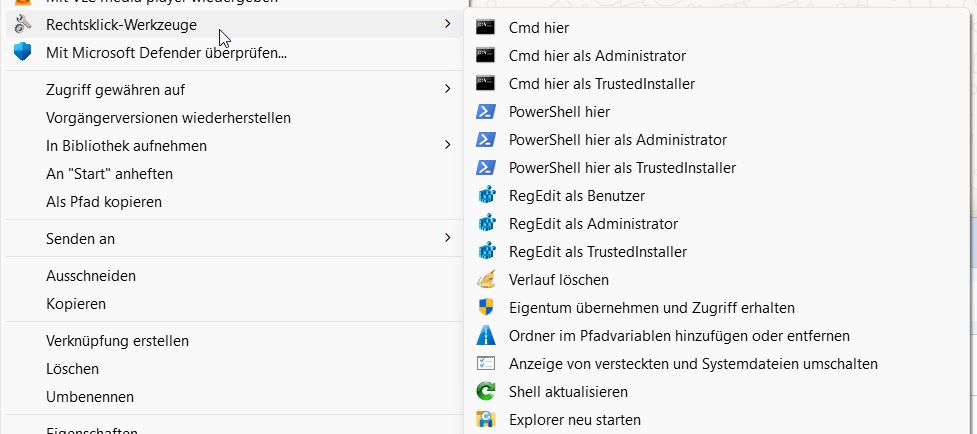The height and width of the screenshot is (434, 977).
Task: Expand the In Bibliothek aufnehmen submenu arrow
Action: click(447, 146)
